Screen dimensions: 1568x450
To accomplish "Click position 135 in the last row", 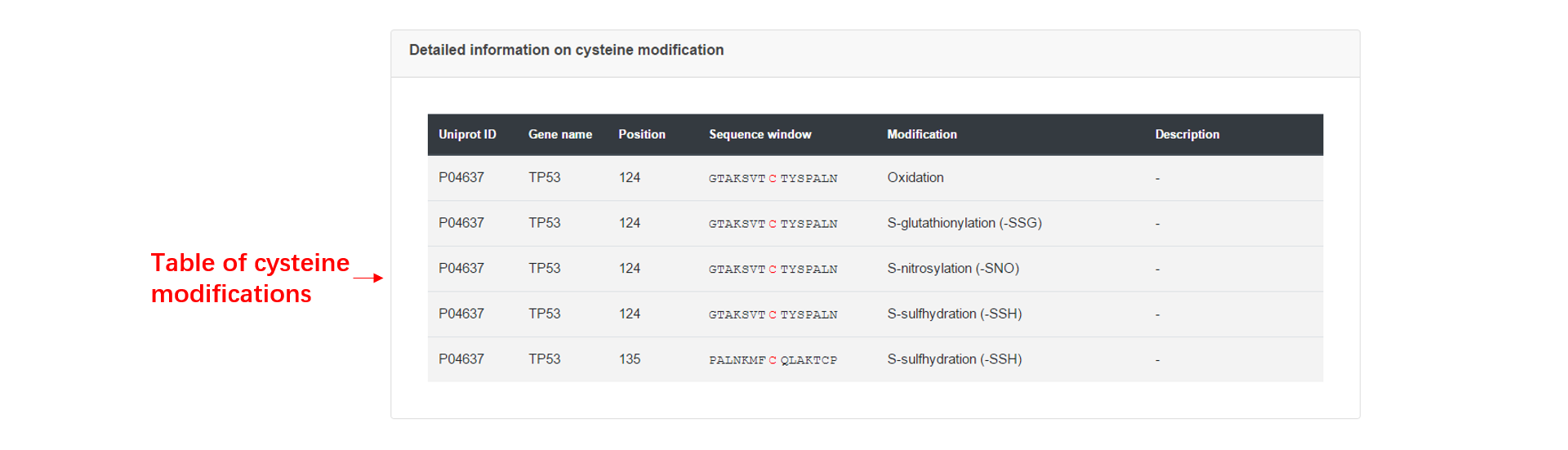I will 630,359.
